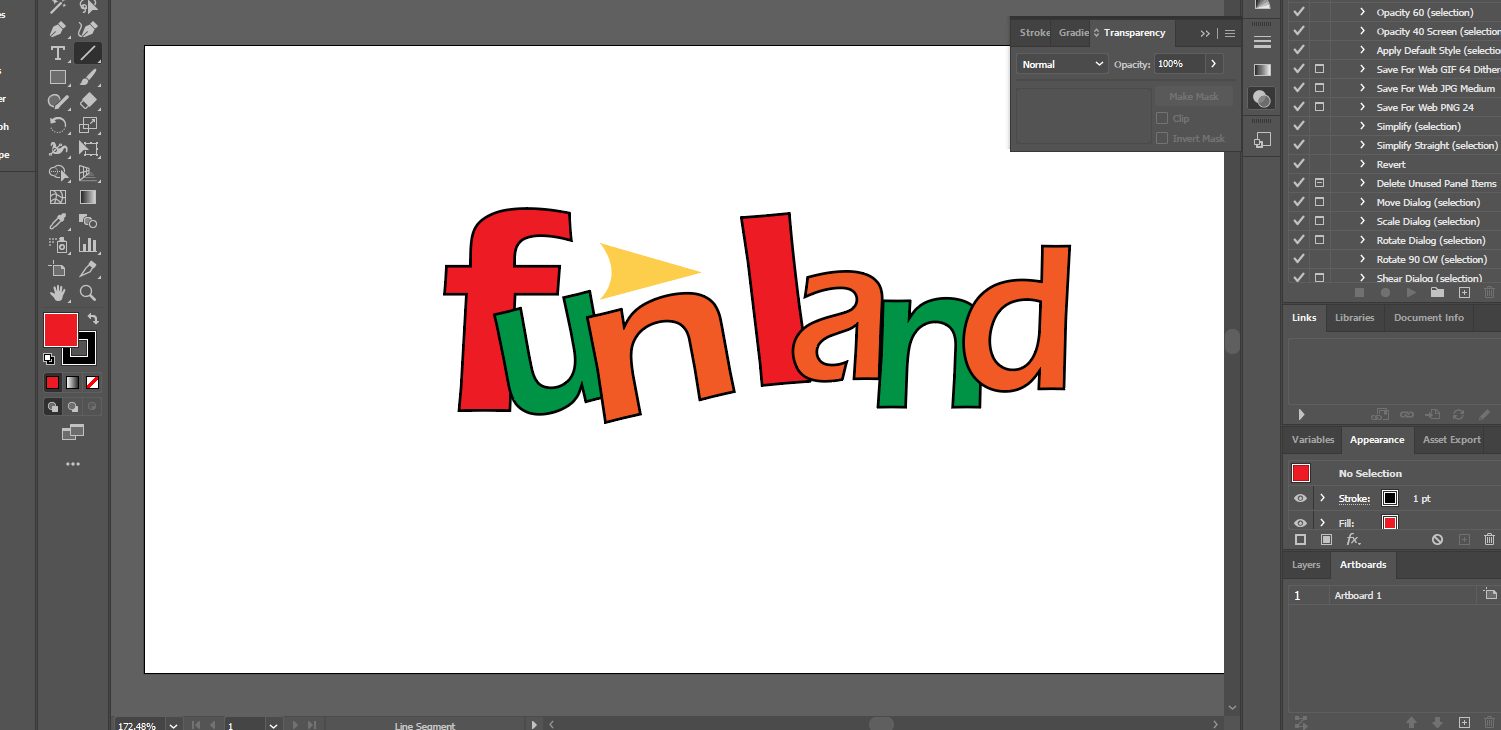
Task: Select the Eyedropper tool
Action: 58,221
